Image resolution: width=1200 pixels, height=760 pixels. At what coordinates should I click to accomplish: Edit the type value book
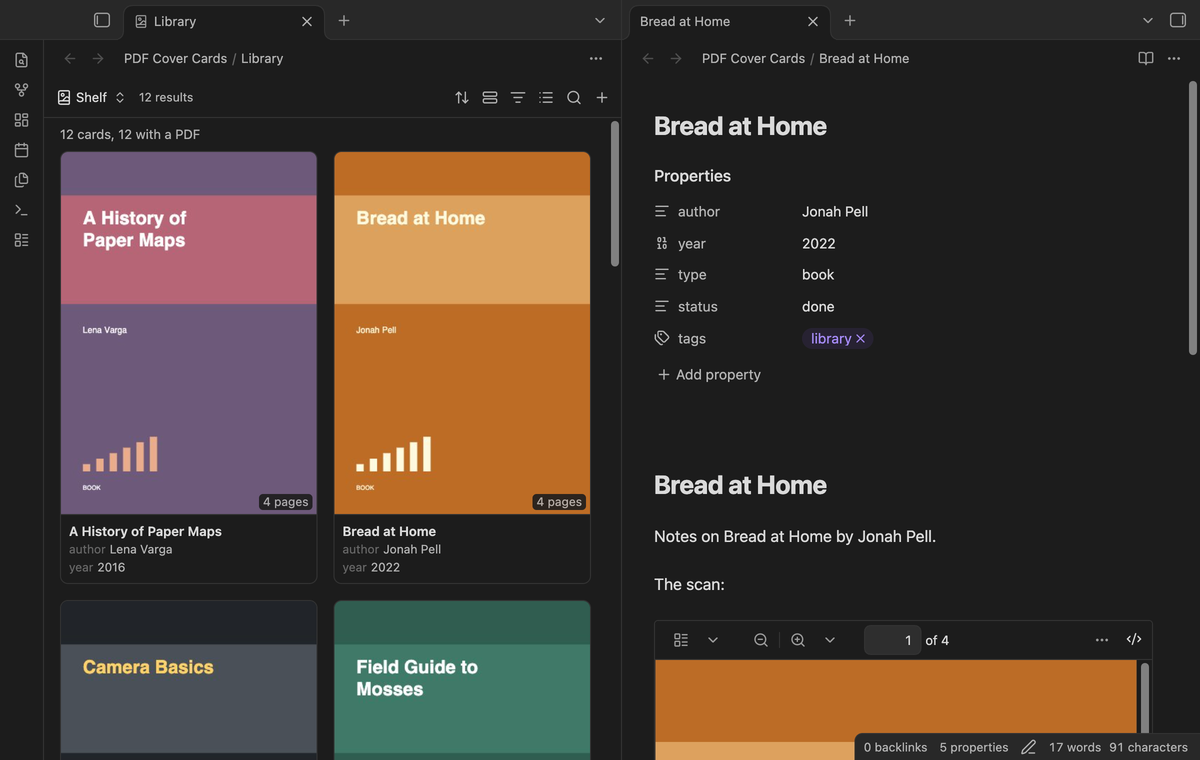pyautogui.click(x=818, y=275)
